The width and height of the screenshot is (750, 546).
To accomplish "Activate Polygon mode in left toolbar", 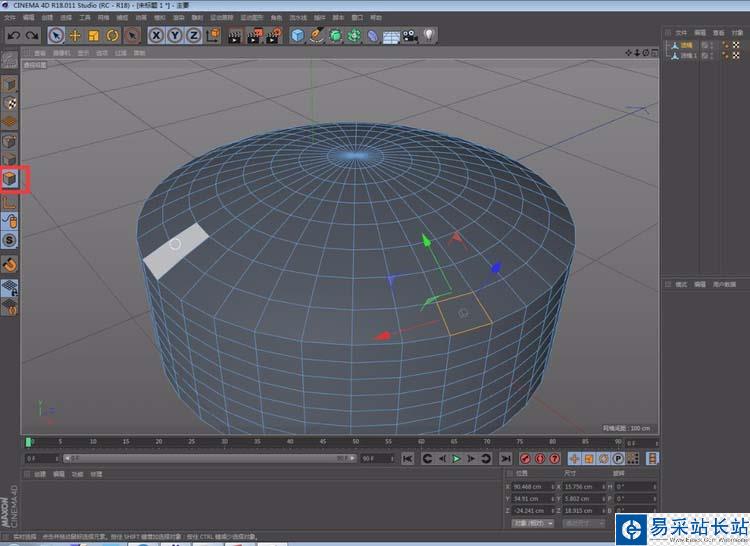I will [x=10, y=179].
